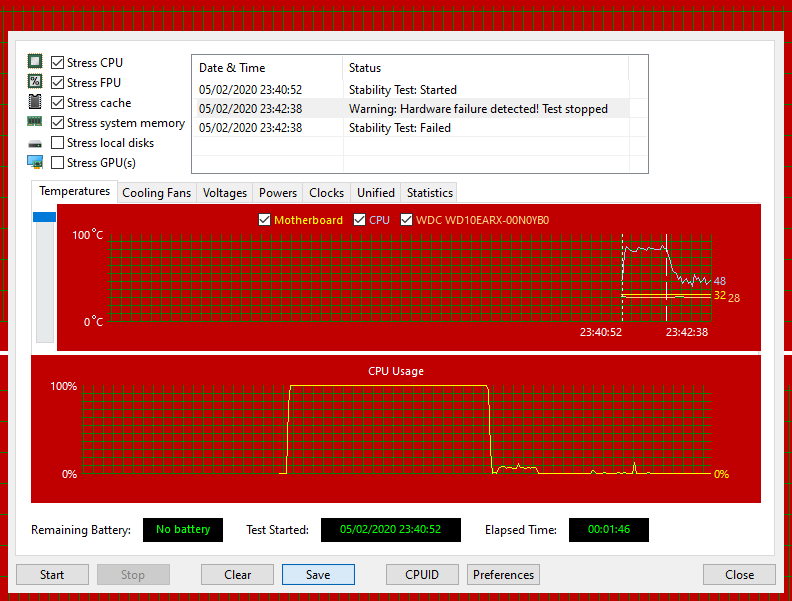Uncheck the Stress FPU checkbox
792x601 pixels.
click(x=58, y=82)
